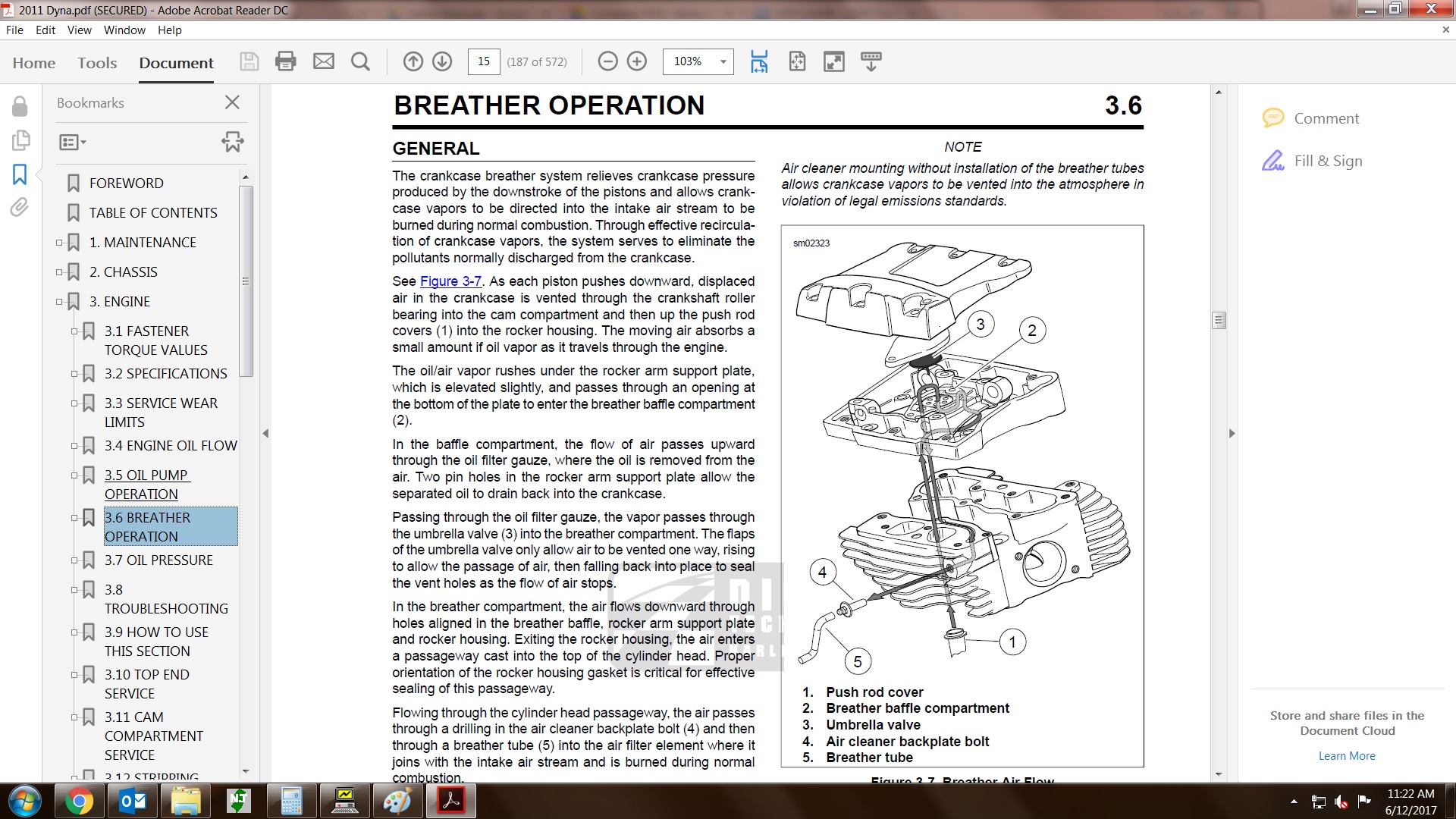The width and height of the screenshot is (1456, 819).
Task: Click the Fit to width scrolling icon
Action: [x=759, y=61]
